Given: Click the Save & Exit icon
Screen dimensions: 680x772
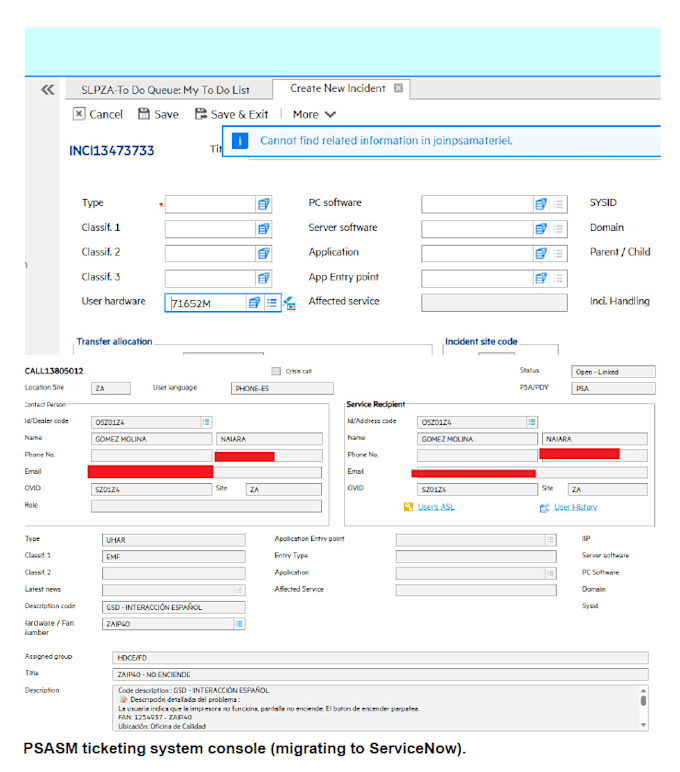Looking at the screenshot, I should coord(200,114).
